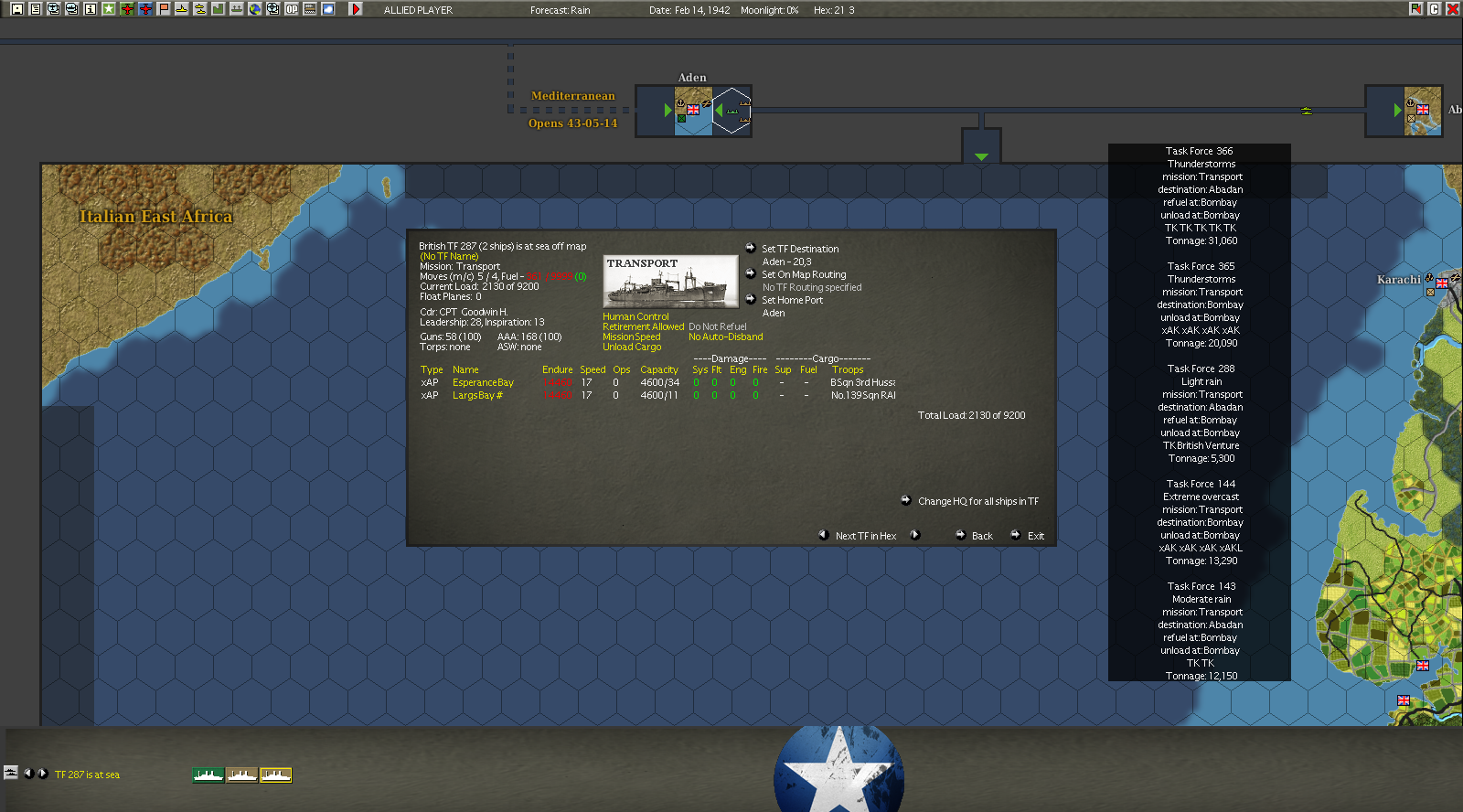Click the C icon at top right
The image size is (1463, 812).
coord(1435,9)
